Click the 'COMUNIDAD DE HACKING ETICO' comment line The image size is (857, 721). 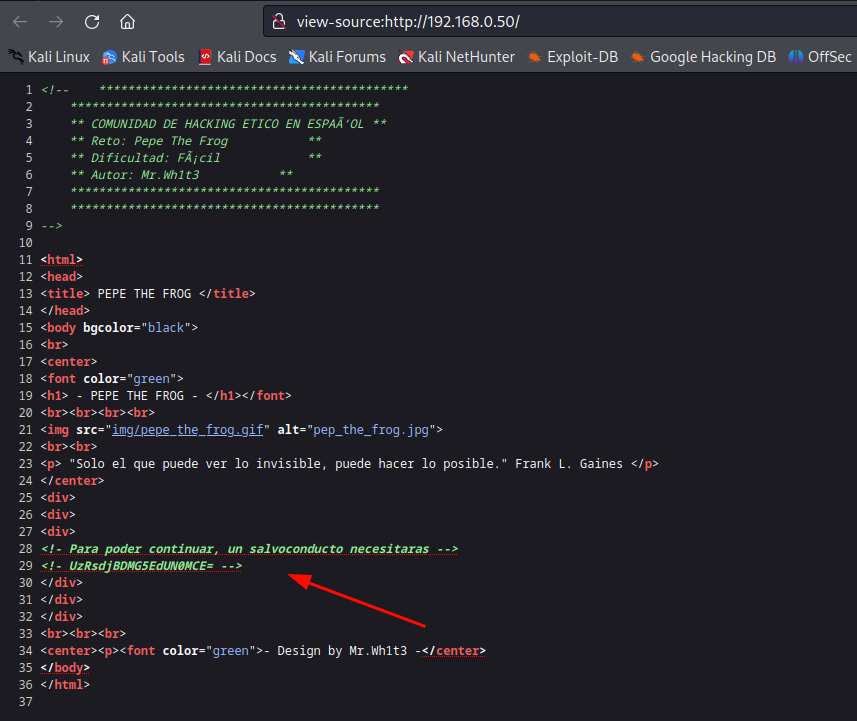pos(227,124)
